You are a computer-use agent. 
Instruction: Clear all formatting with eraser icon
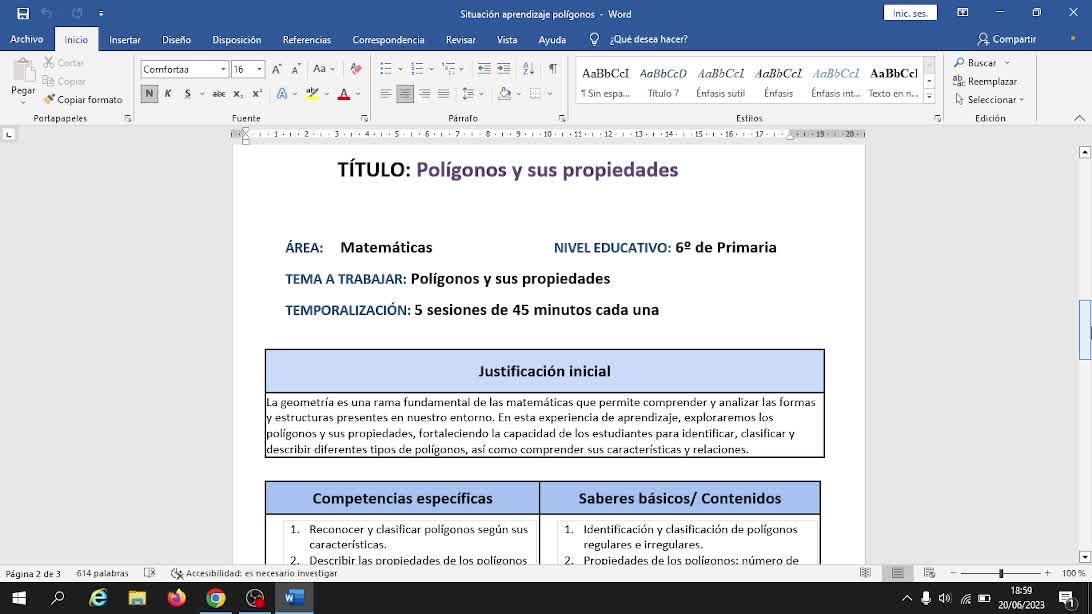tap(355, 69)
